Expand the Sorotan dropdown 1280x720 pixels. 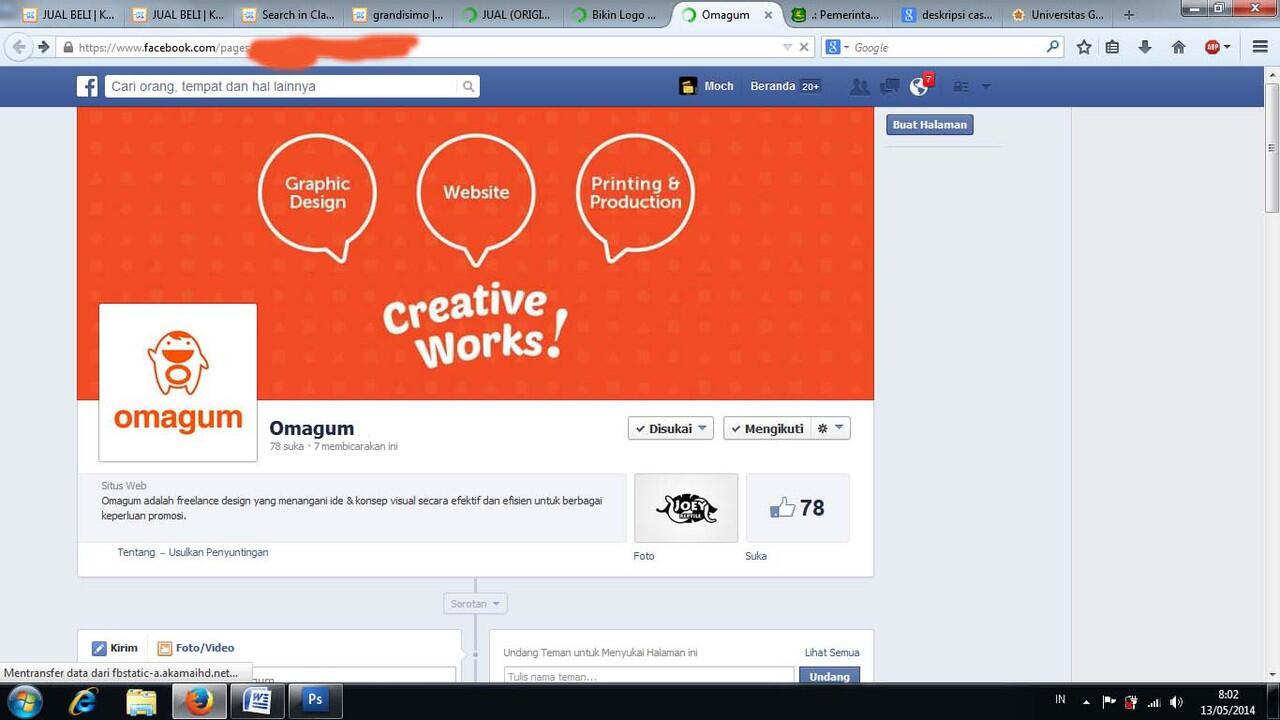coord(475,604)
